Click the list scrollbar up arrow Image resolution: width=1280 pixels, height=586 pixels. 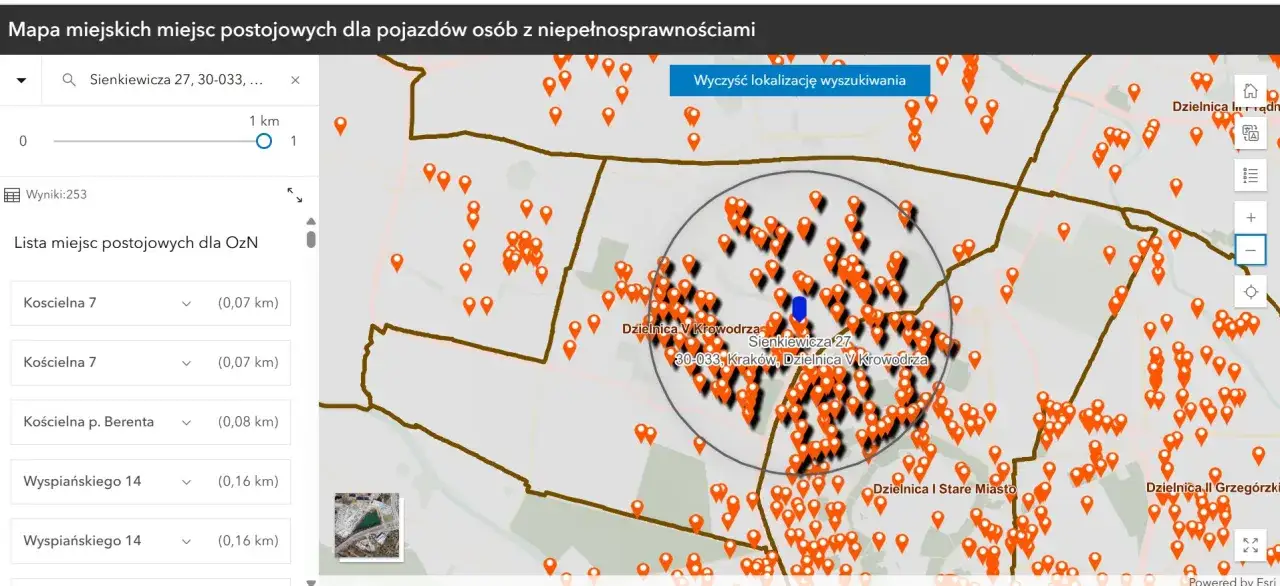click(x=311, y=221)
